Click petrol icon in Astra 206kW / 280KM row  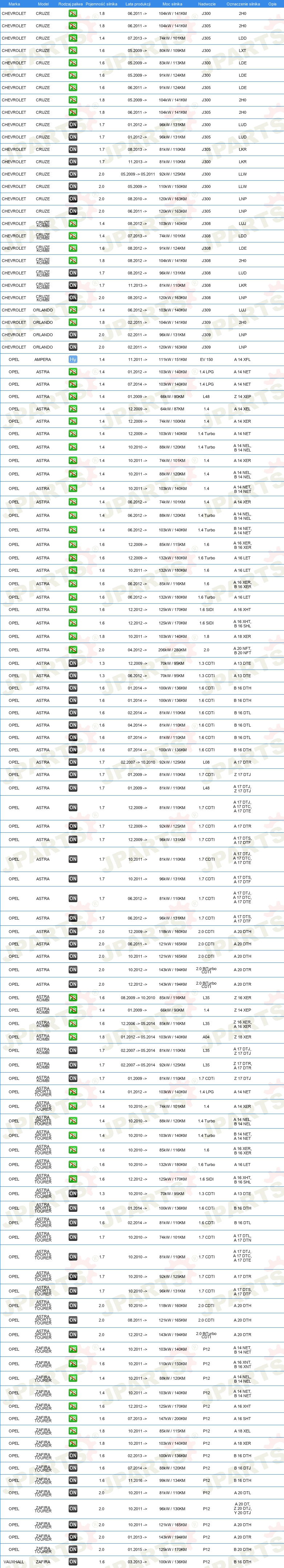73,650
